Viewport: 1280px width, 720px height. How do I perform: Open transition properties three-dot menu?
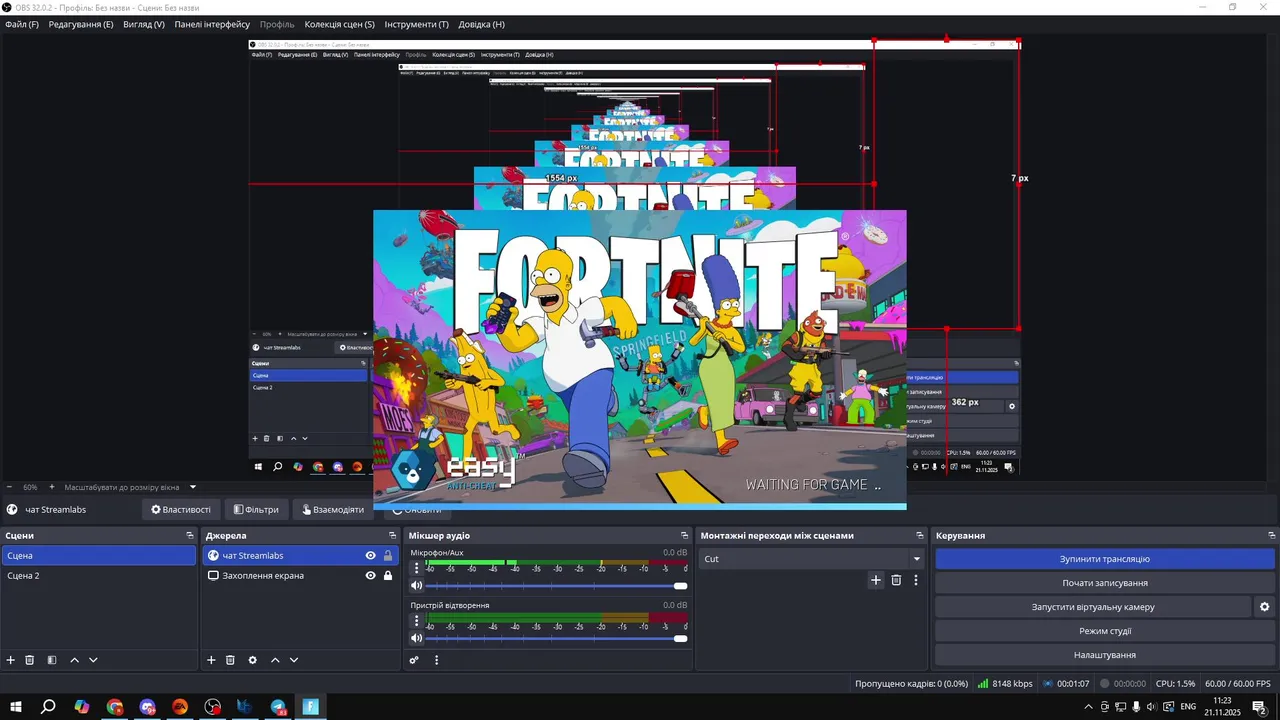pyautogui.click(x=915, y=580)
